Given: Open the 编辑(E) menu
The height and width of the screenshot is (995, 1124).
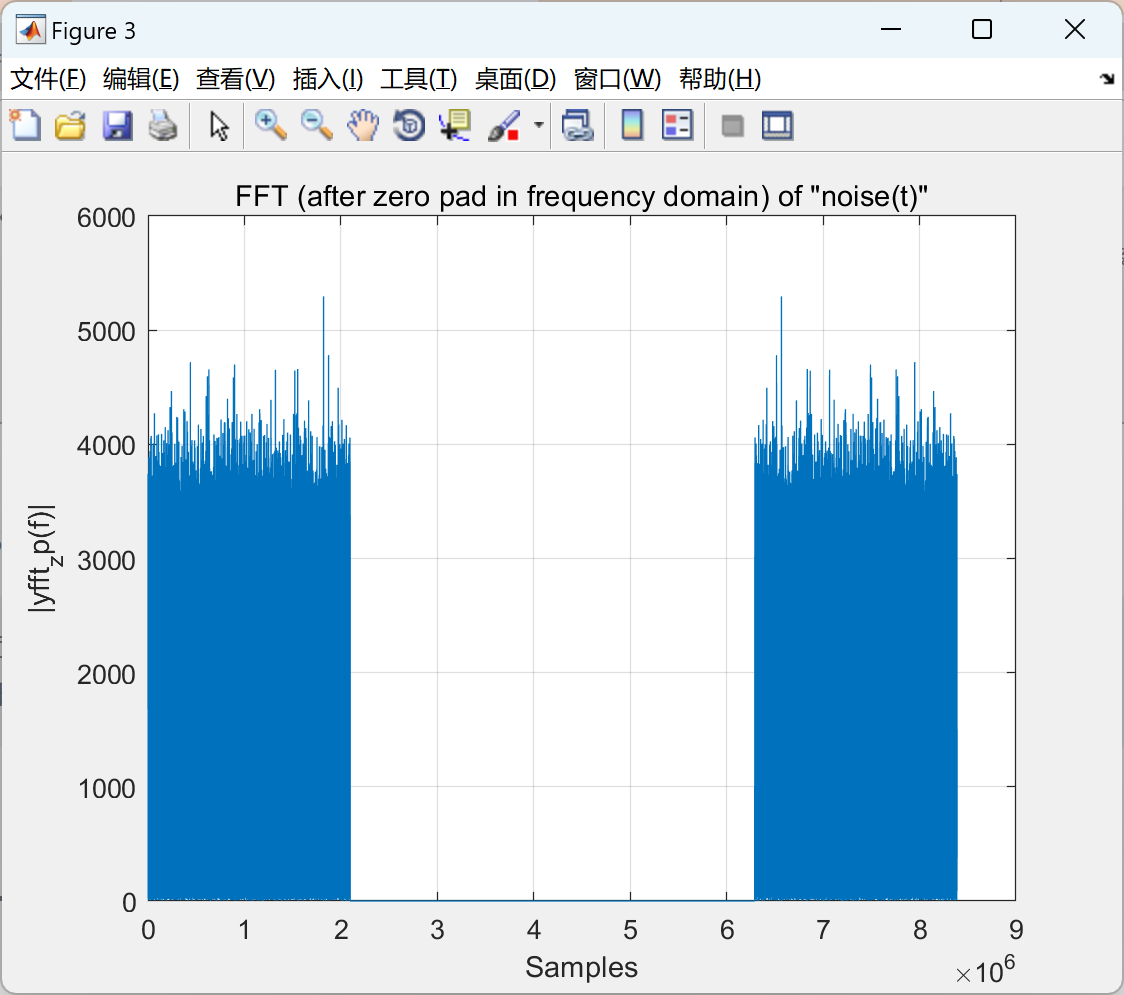Looking at the screenshot, I should [x=140, y=79].
